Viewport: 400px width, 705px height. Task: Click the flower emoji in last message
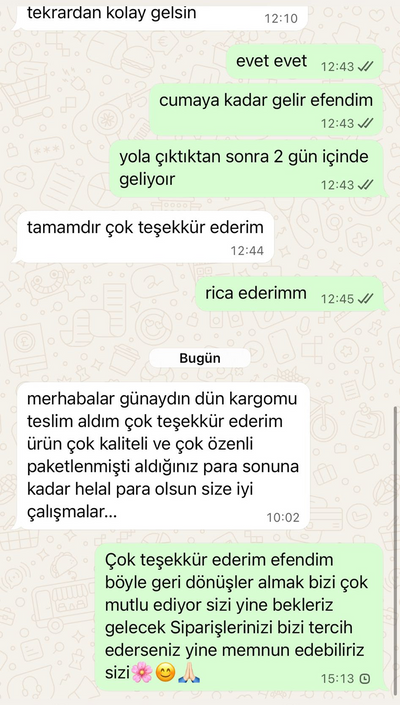pos(142,674)
